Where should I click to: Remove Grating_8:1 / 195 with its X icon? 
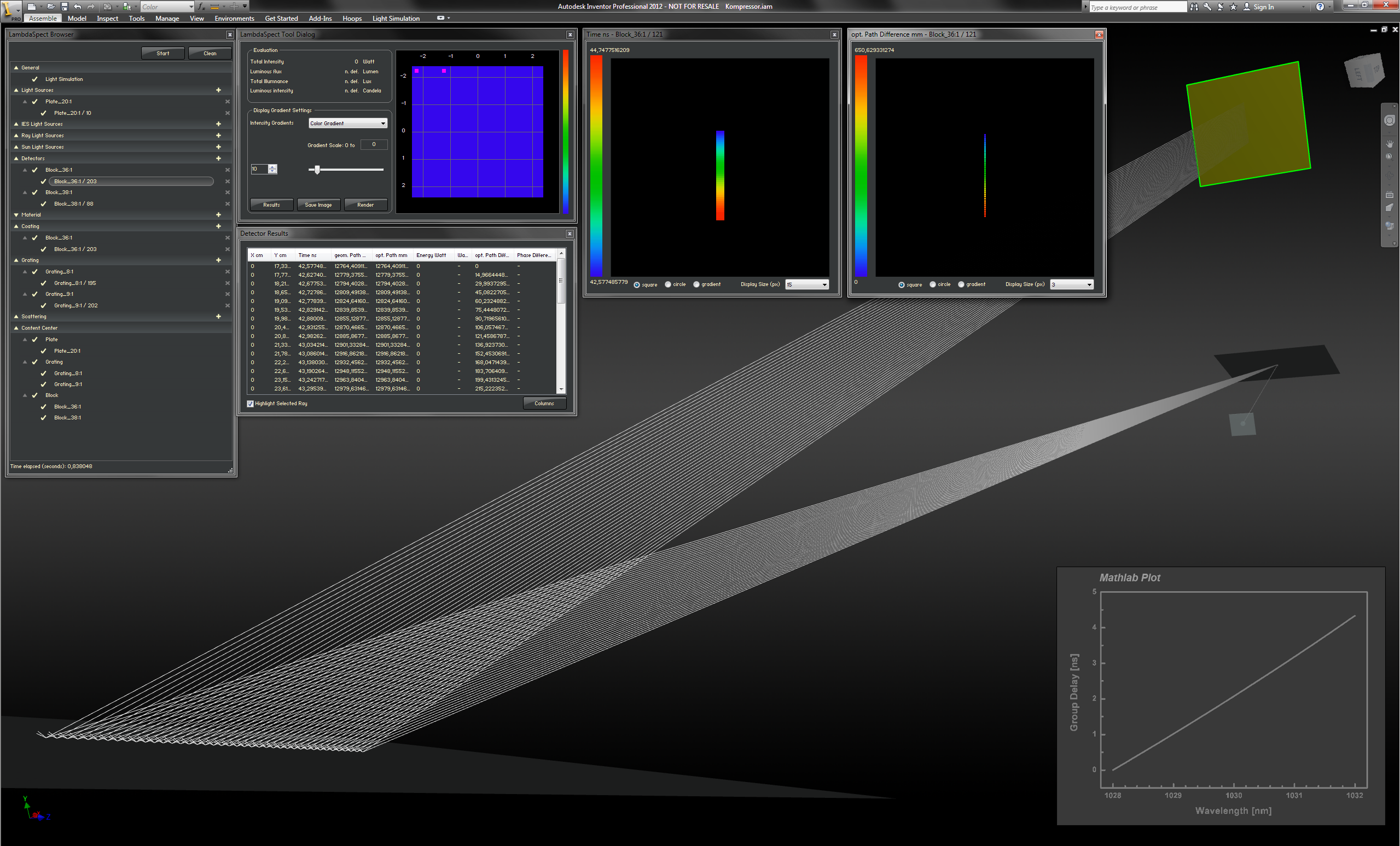tap(227, 283)
